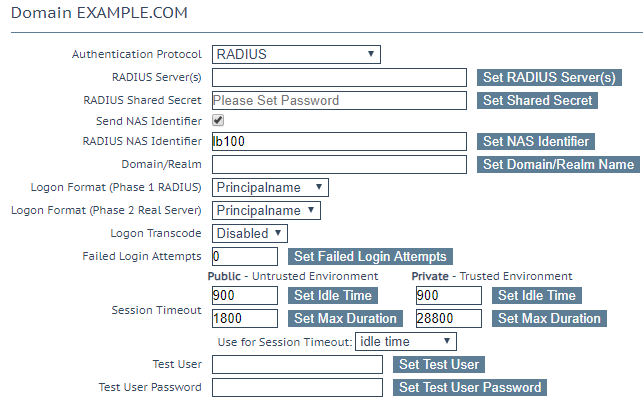Click Public environment Set Idle Time button
The image size is (643, 403).
point(333,296)
